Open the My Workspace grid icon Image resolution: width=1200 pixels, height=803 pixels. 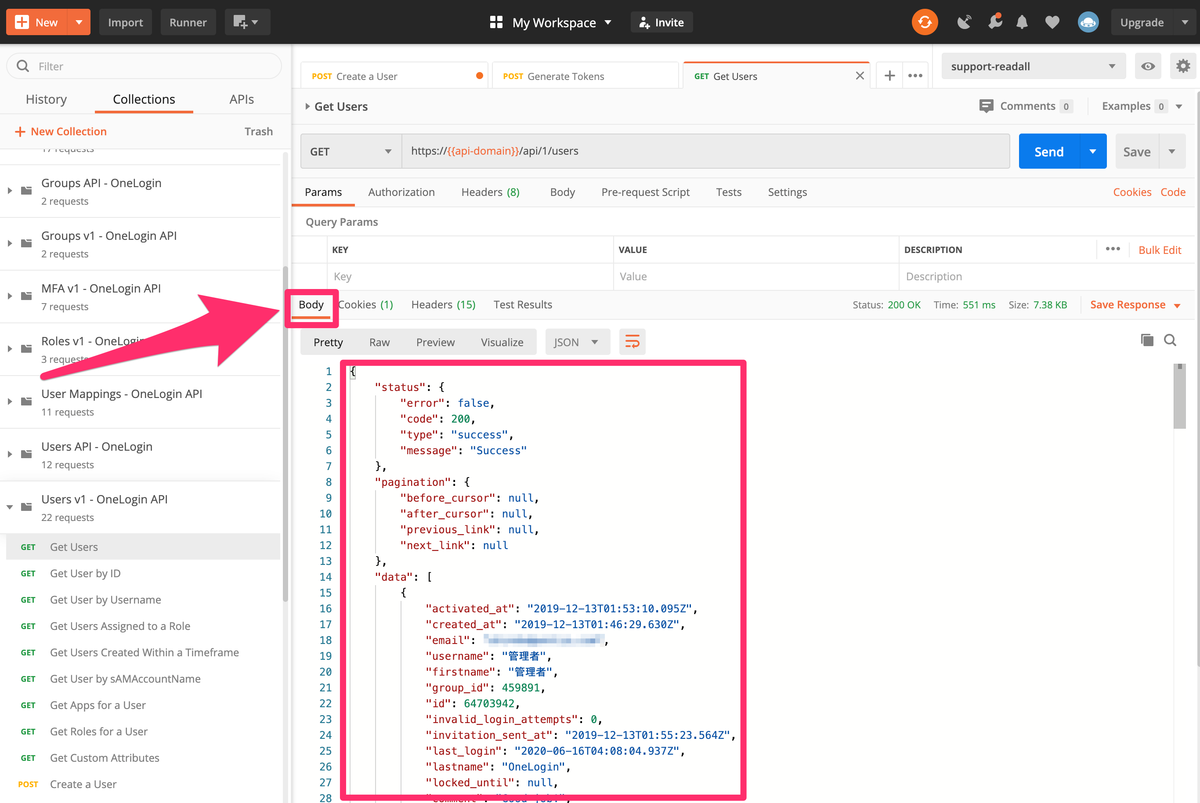(497, 22)
